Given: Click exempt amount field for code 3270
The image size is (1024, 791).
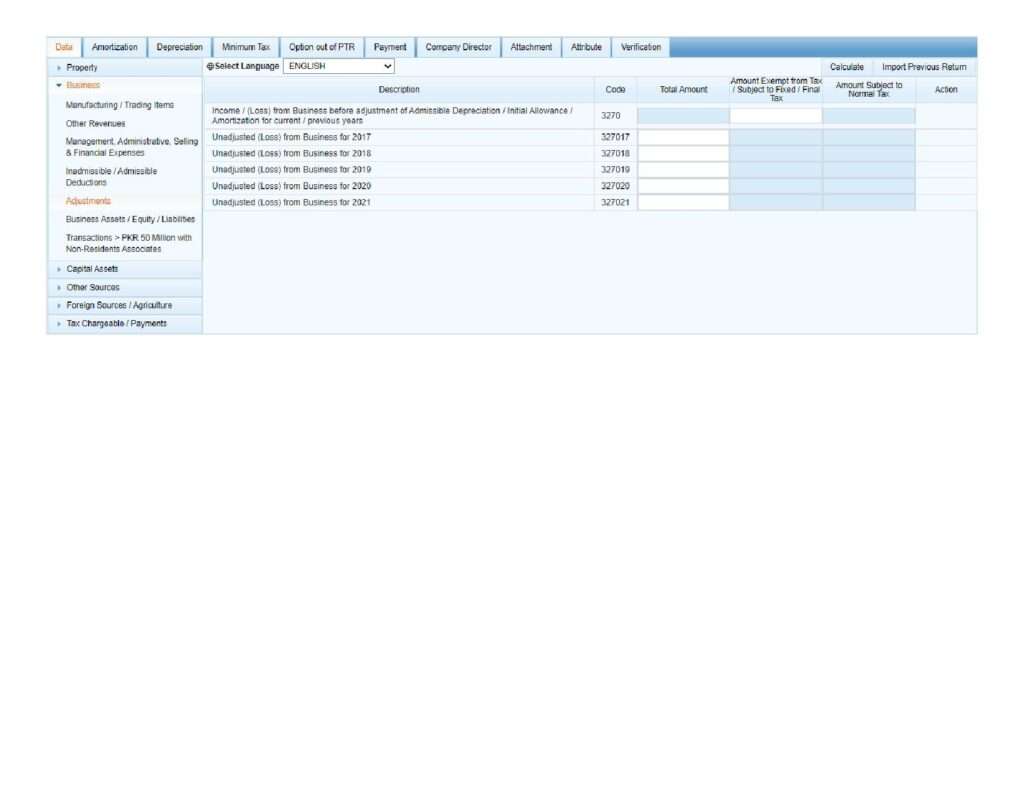Looking at the screenshot, I should point(775,116).
